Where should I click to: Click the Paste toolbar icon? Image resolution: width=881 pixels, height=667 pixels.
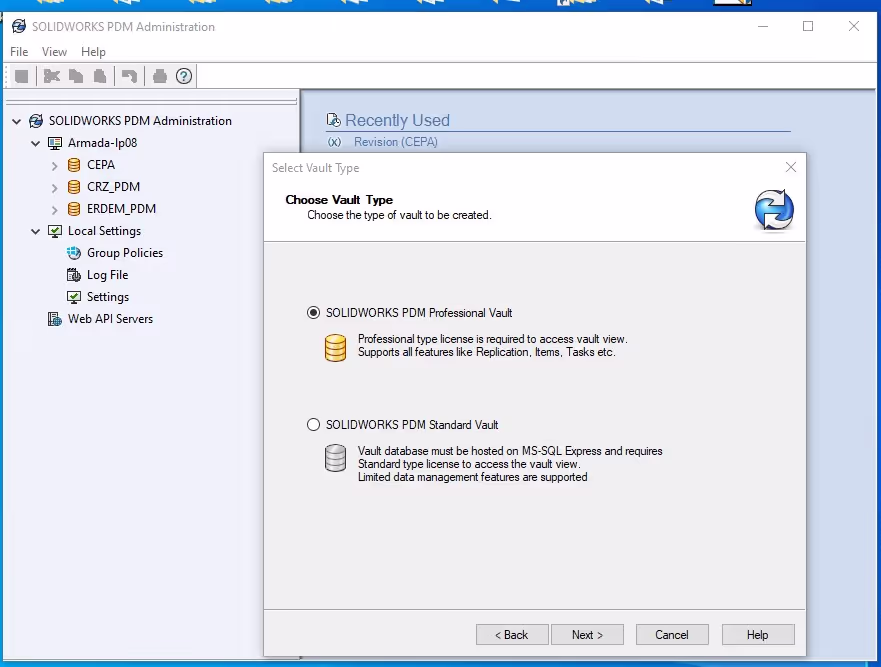coord(100,76)
